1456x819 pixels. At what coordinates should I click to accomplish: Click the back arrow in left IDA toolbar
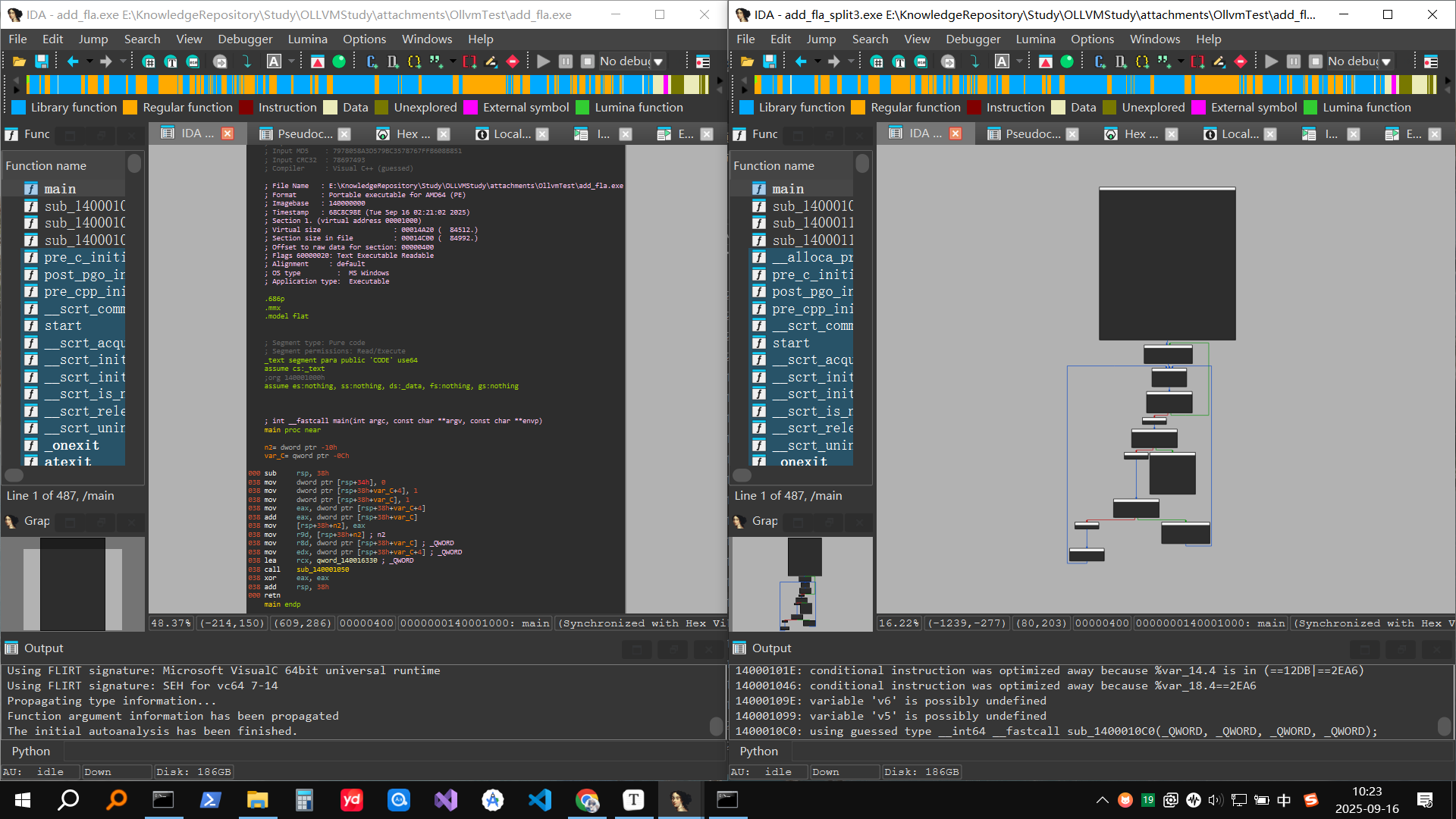coord(73,61)
